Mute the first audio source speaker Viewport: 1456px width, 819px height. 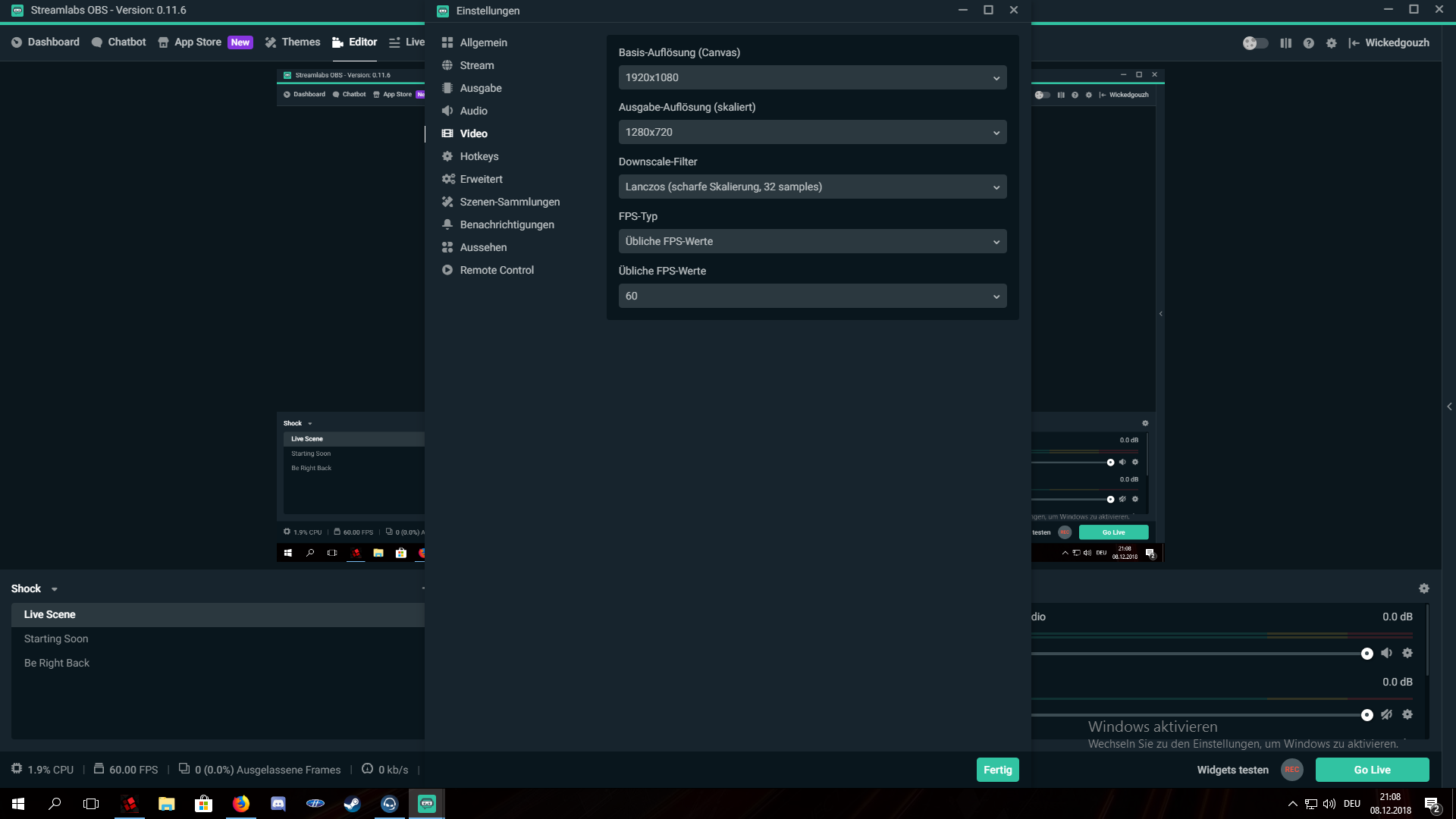(x=1386, y=653)
